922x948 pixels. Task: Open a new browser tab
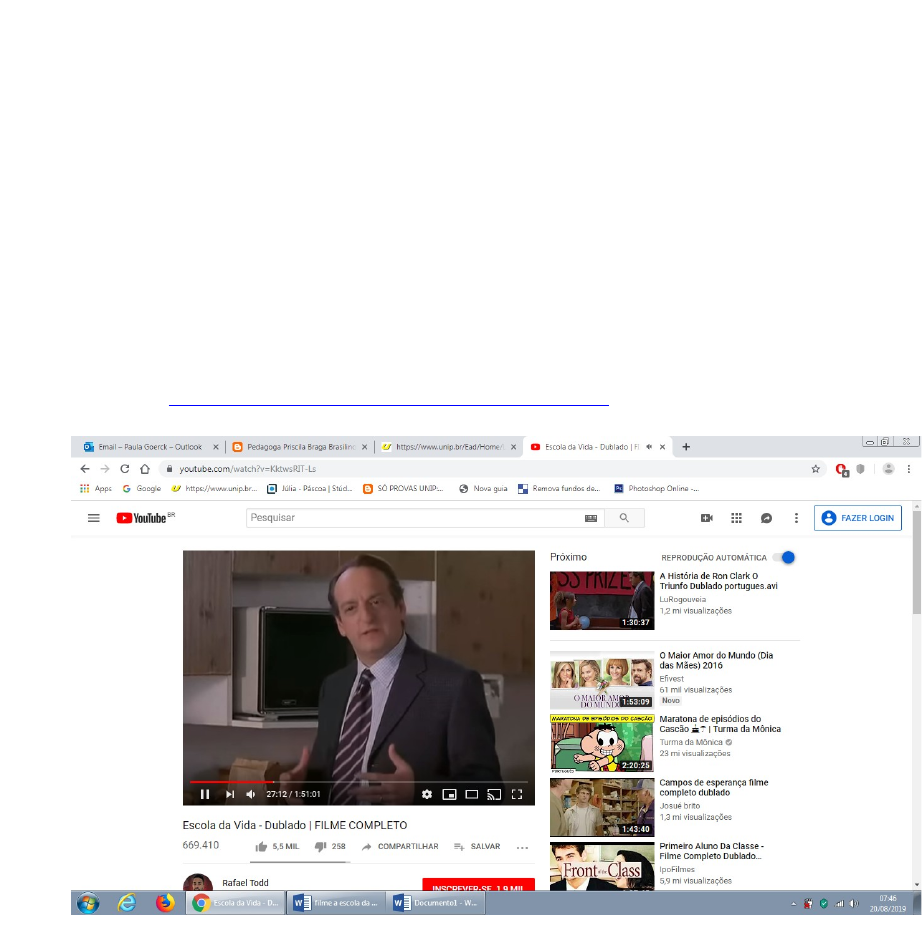tap(686, 447)
